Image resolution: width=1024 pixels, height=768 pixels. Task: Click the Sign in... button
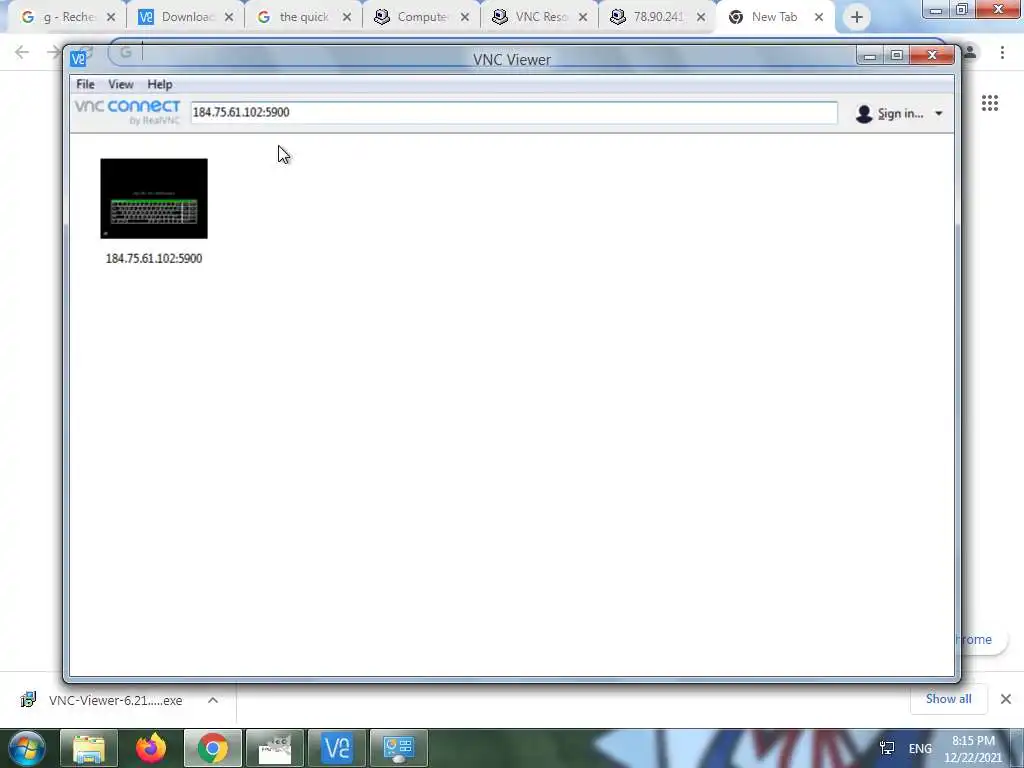[900, 114]
